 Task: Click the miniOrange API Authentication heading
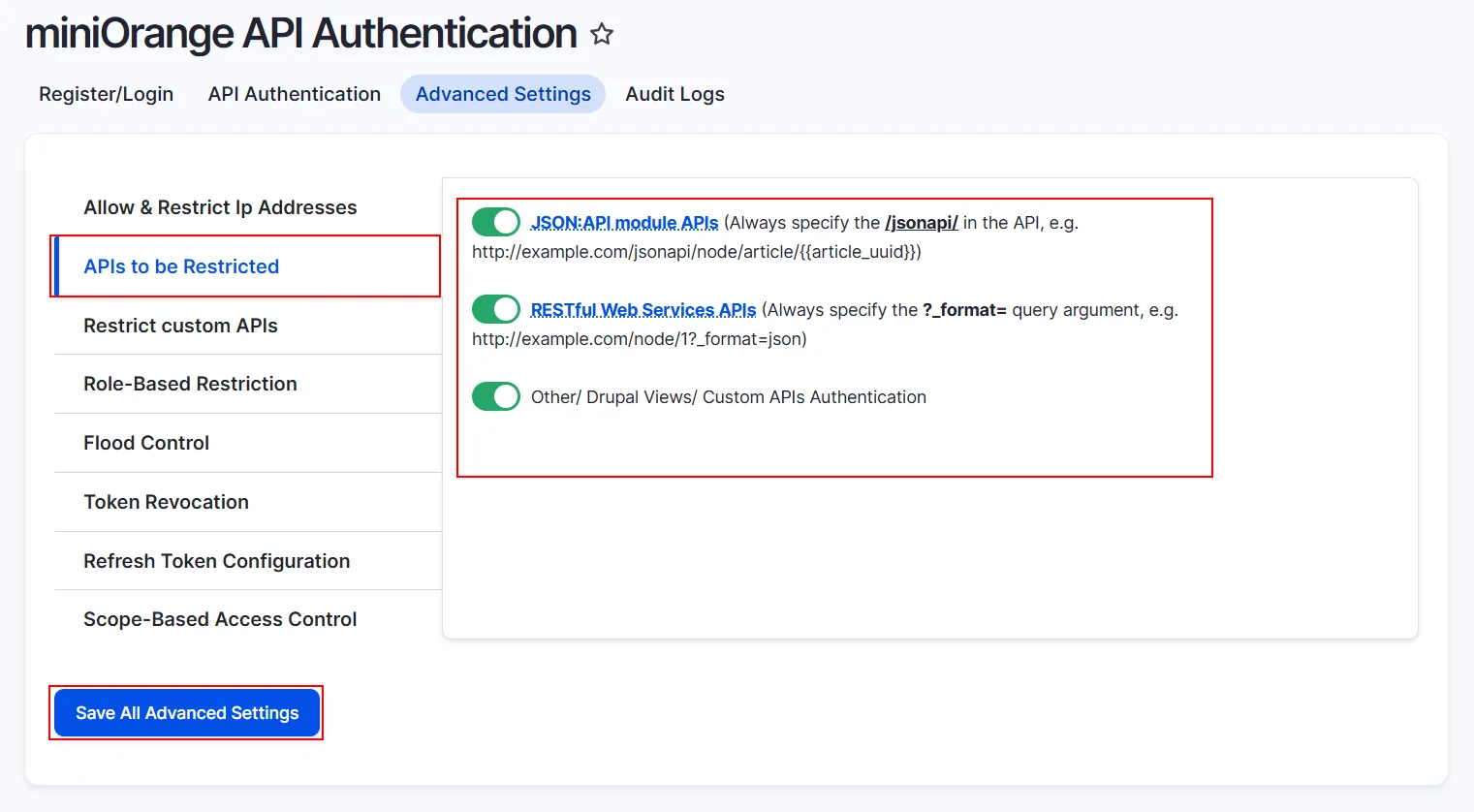tap(300, 33)
